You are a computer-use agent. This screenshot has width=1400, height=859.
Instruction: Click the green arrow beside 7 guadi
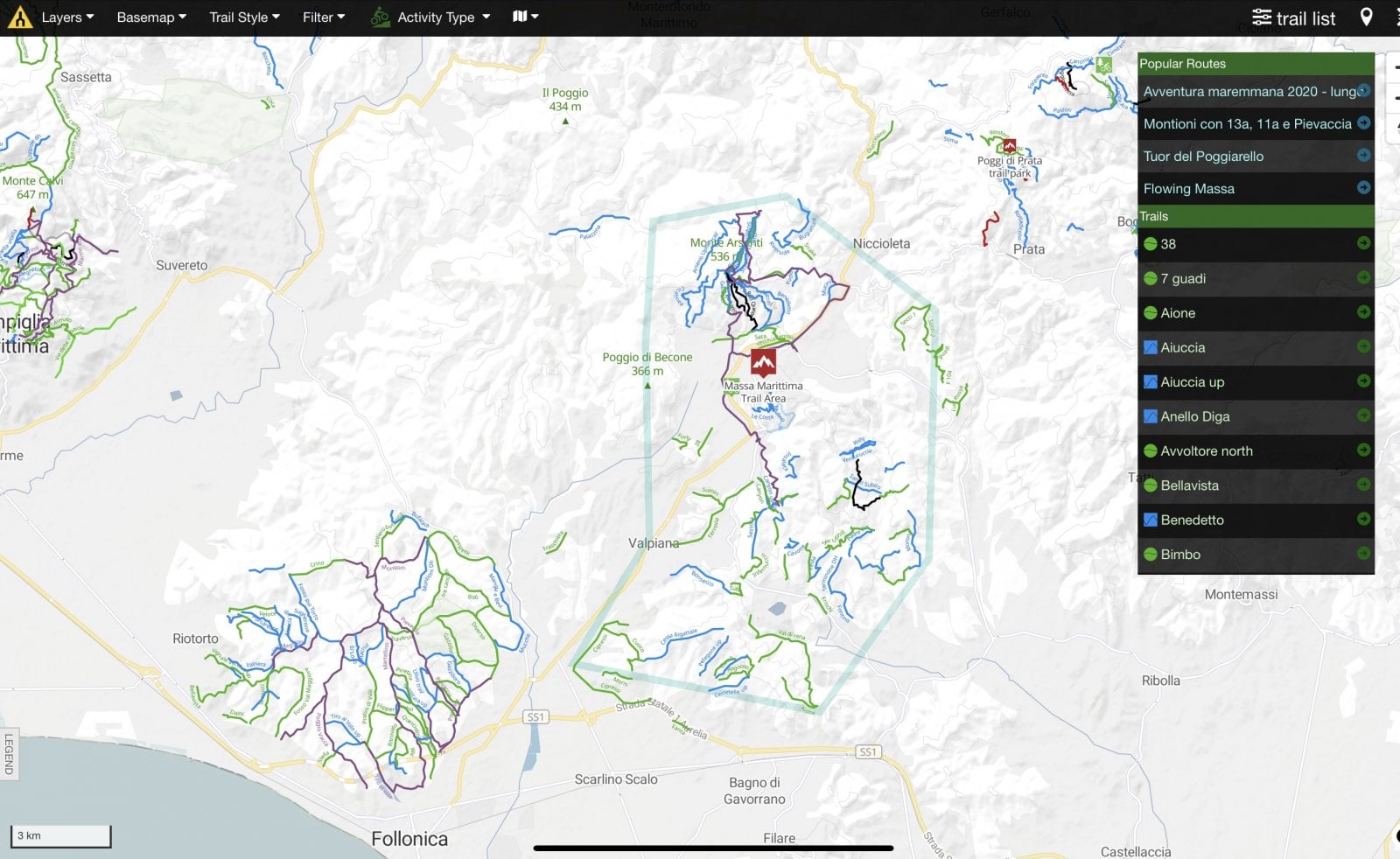[1363, 277]
